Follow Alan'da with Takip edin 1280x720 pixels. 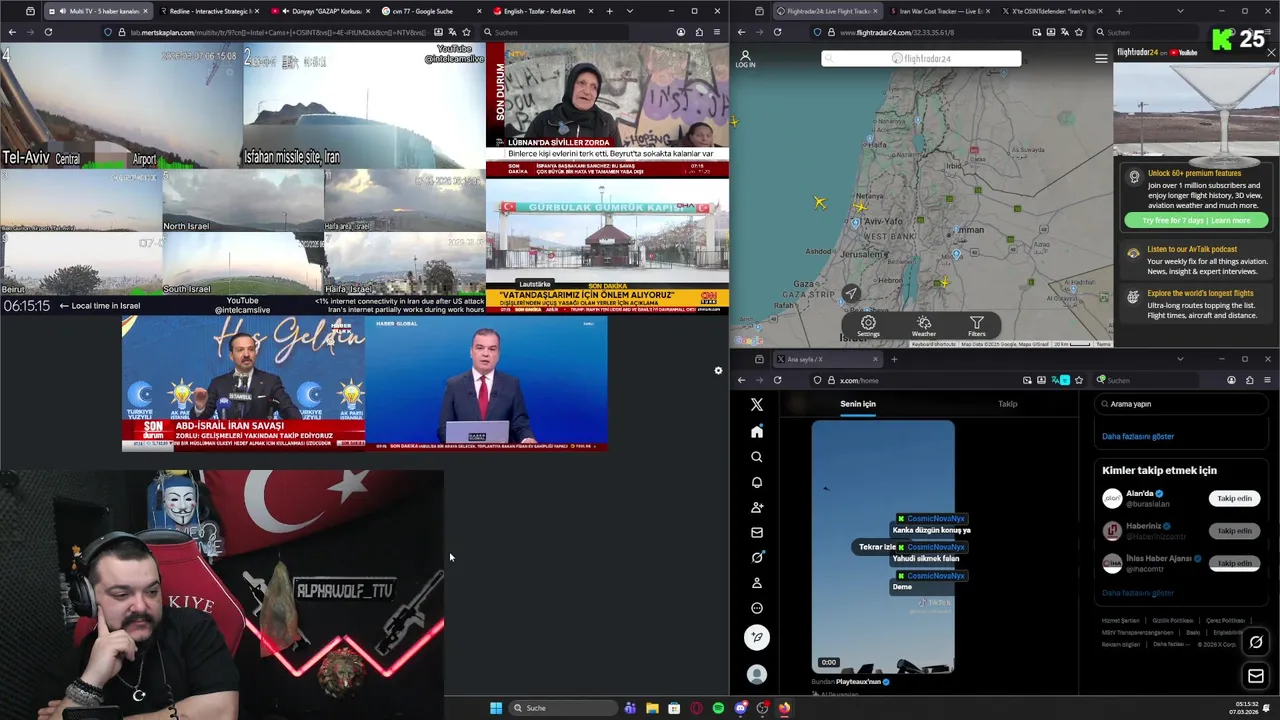click(1234, 498)
